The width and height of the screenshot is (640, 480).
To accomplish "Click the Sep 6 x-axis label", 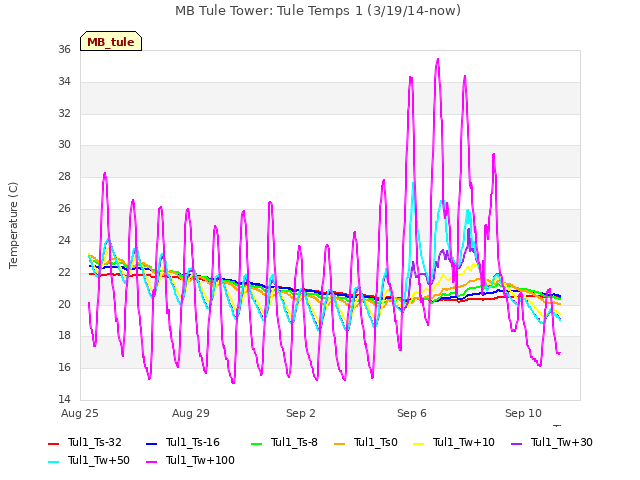I will (412, 413).
